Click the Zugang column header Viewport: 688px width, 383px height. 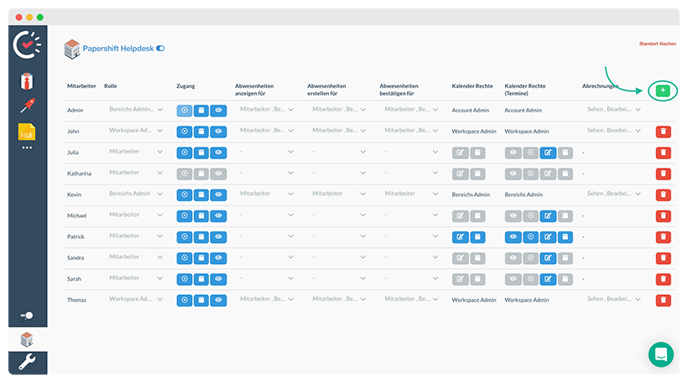(186, 86)
